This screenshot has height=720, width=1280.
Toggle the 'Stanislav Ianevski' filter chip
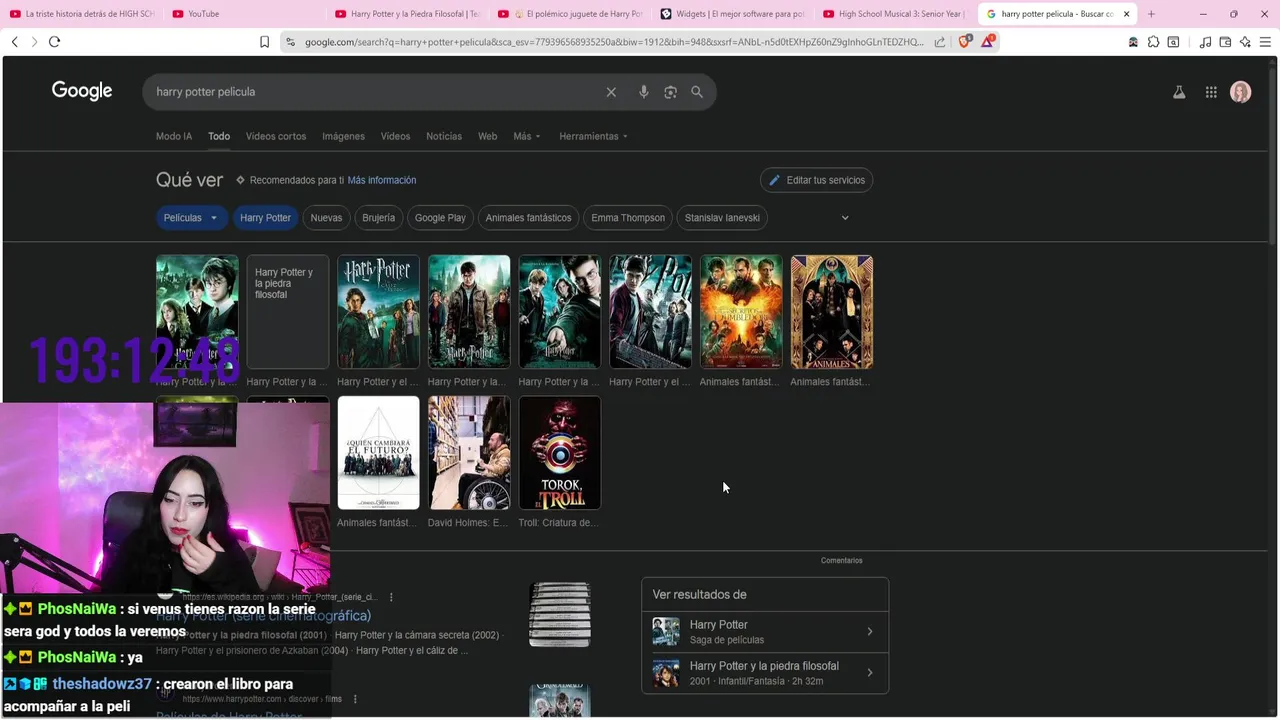[x=722, y=218]
